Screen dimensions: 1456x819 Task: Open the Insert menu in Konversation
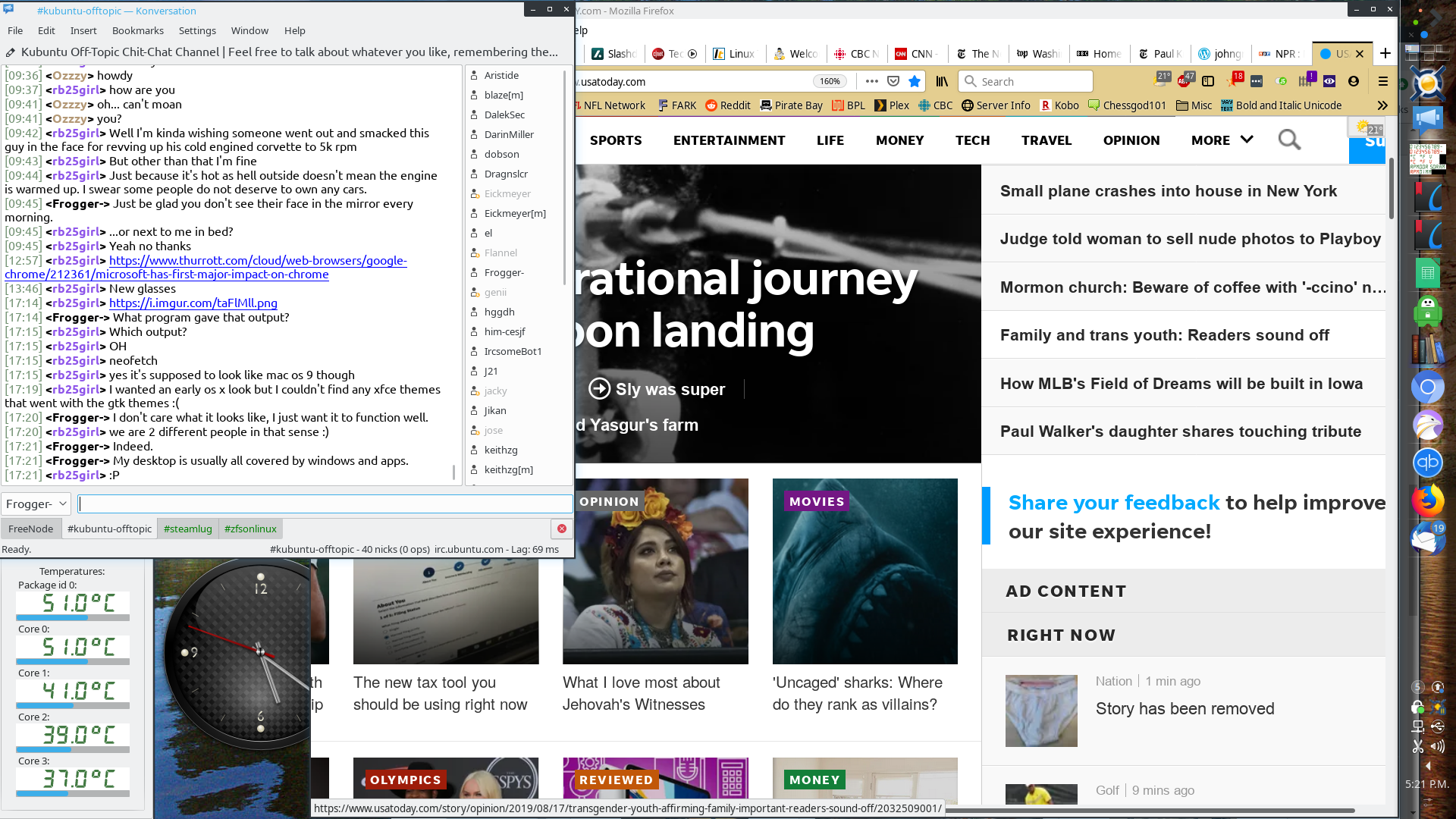pyautogui.click(x=83, y=30)
